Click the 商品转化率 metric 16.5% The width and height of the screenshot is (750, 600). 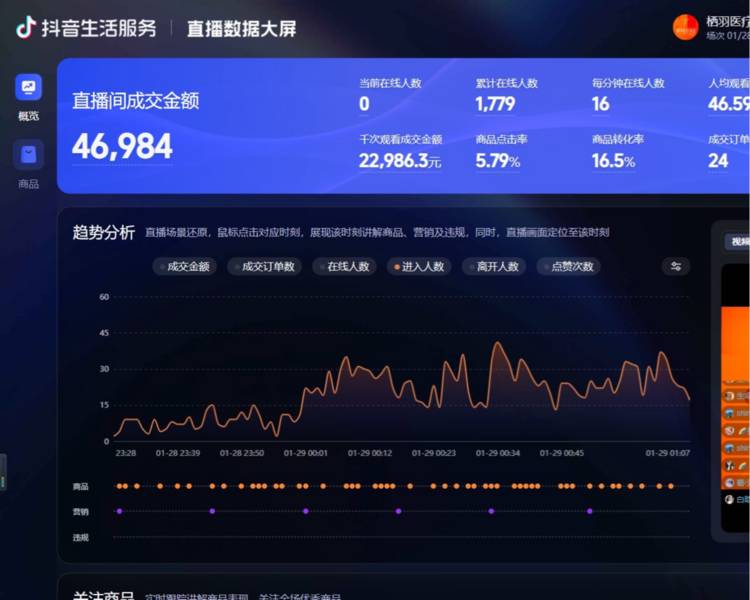[x=613, y=160]
